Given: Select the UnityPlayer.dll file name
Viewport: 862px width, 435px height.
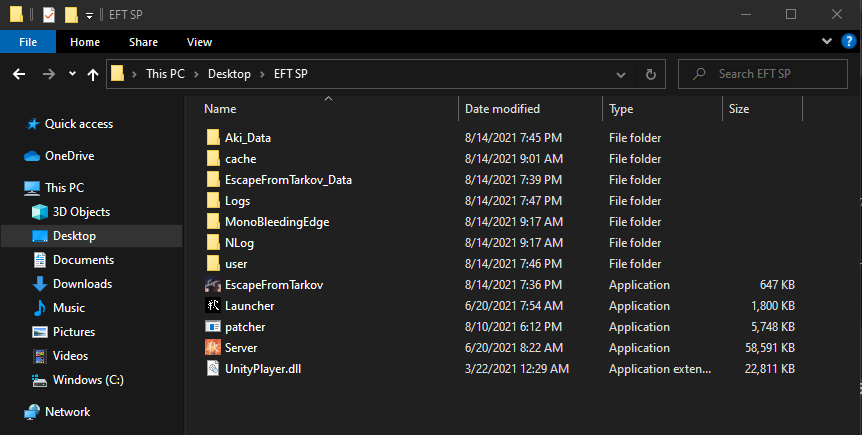Looking at the screenshot, I should (263, 369).
